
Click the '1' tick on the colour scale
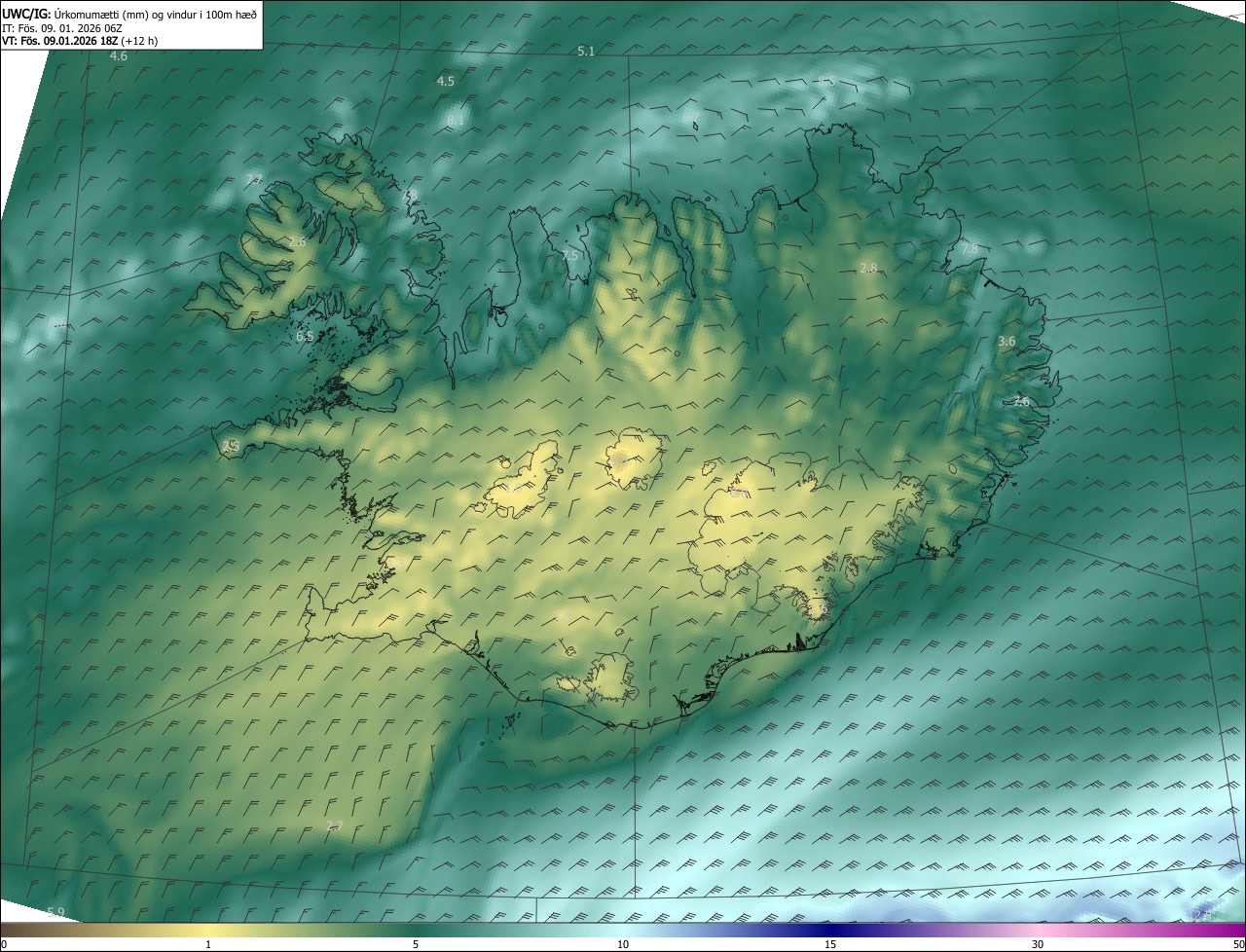[208, 944]
